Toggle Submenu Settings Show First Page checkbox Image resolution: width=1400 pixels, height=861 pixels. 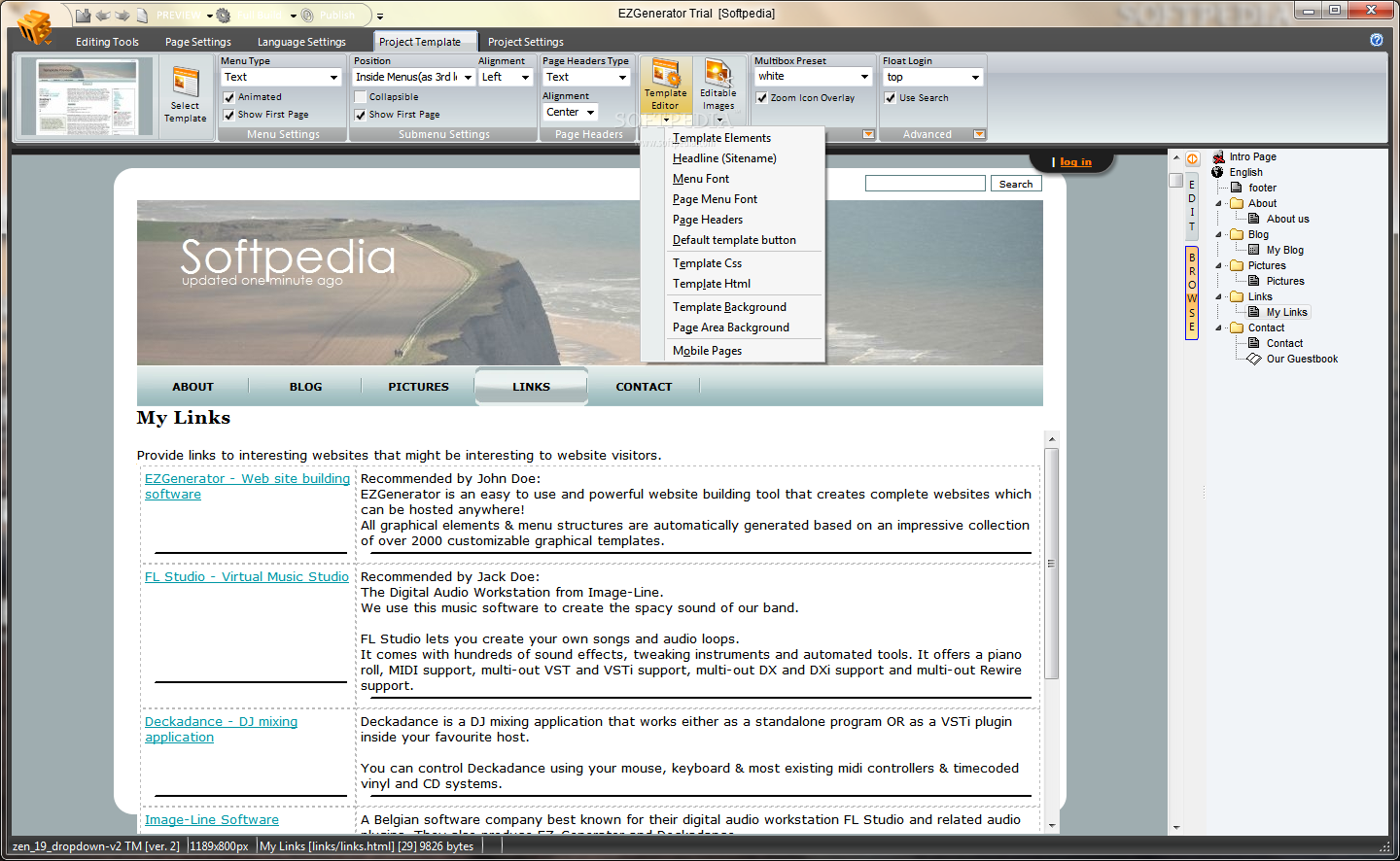[x=361, y=115]
